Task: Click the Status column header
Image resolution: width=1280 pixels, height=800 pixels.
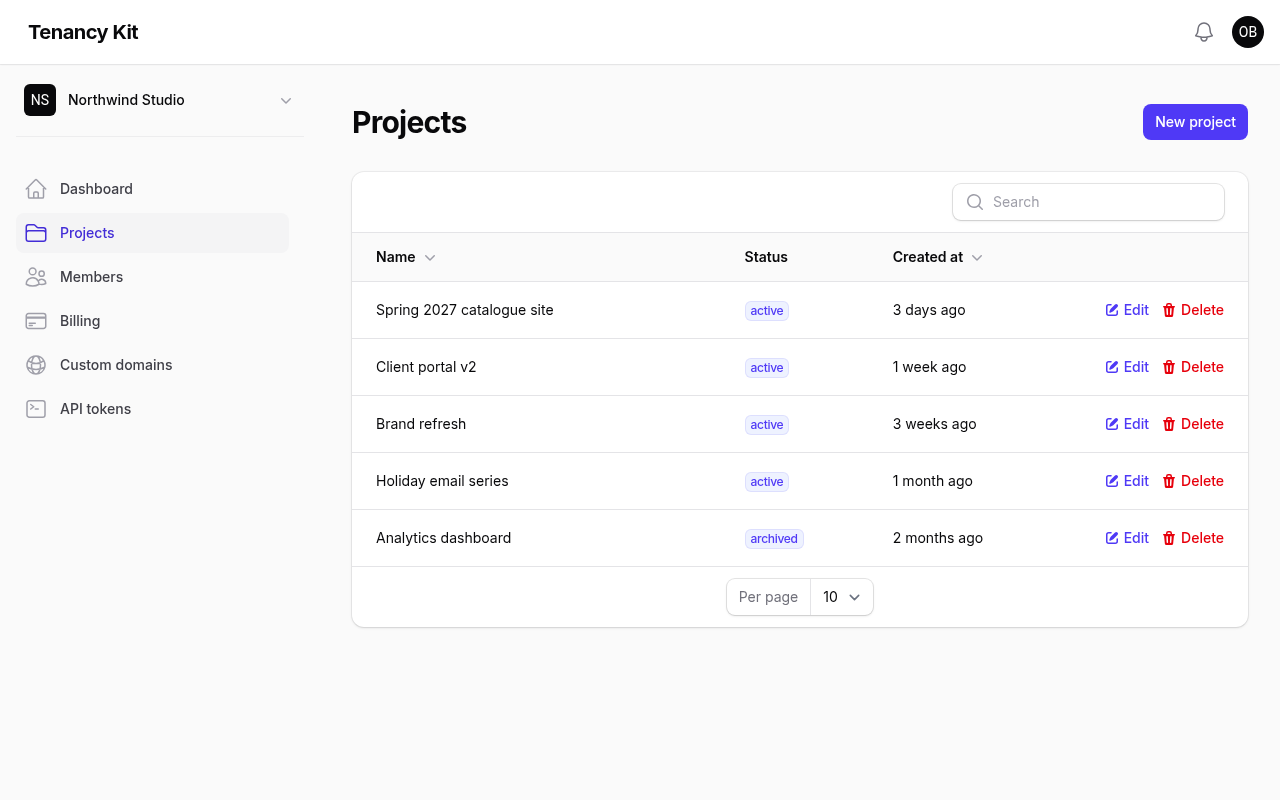Action: point(766,257)
